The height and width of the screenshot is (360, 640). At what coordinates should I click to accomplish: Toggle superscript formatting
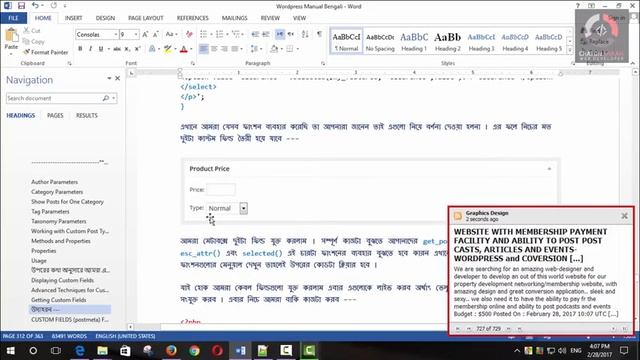click(x=138, y=49)
